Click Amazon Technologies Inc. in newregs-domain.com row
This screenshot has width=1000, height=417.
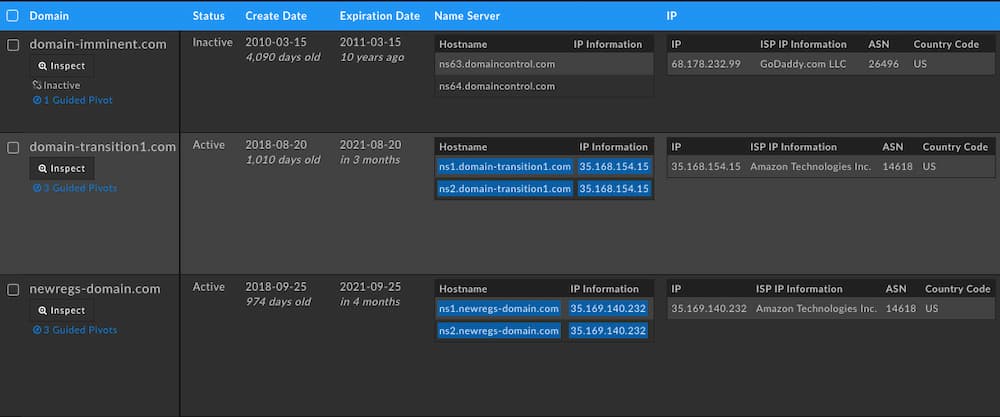tap(816, 309)
